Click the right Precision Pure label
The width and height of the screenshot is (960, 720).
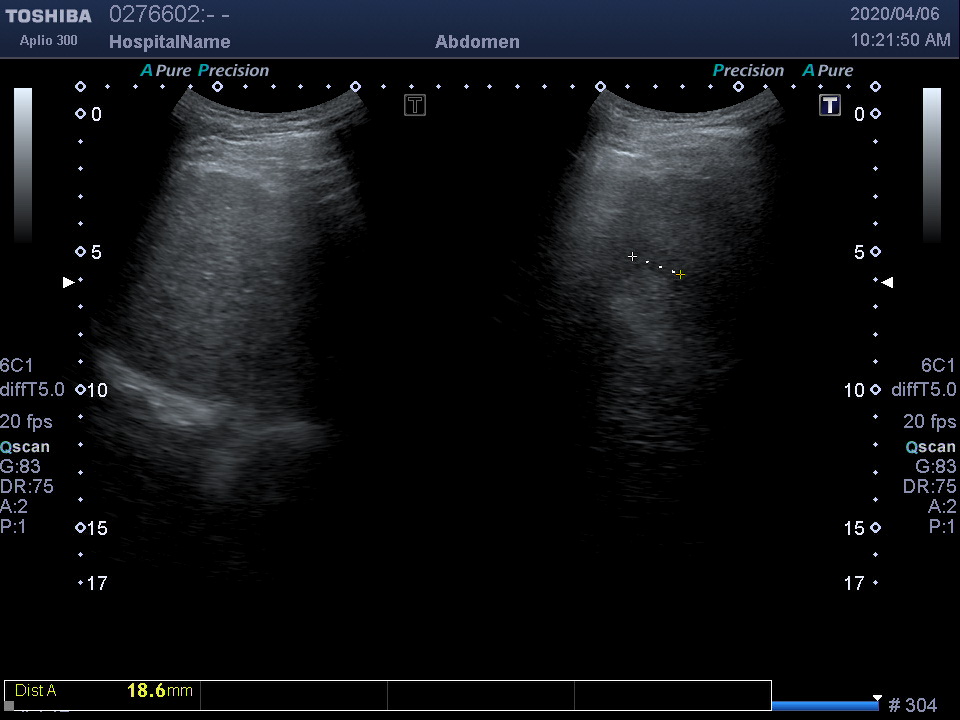(782, 71)
